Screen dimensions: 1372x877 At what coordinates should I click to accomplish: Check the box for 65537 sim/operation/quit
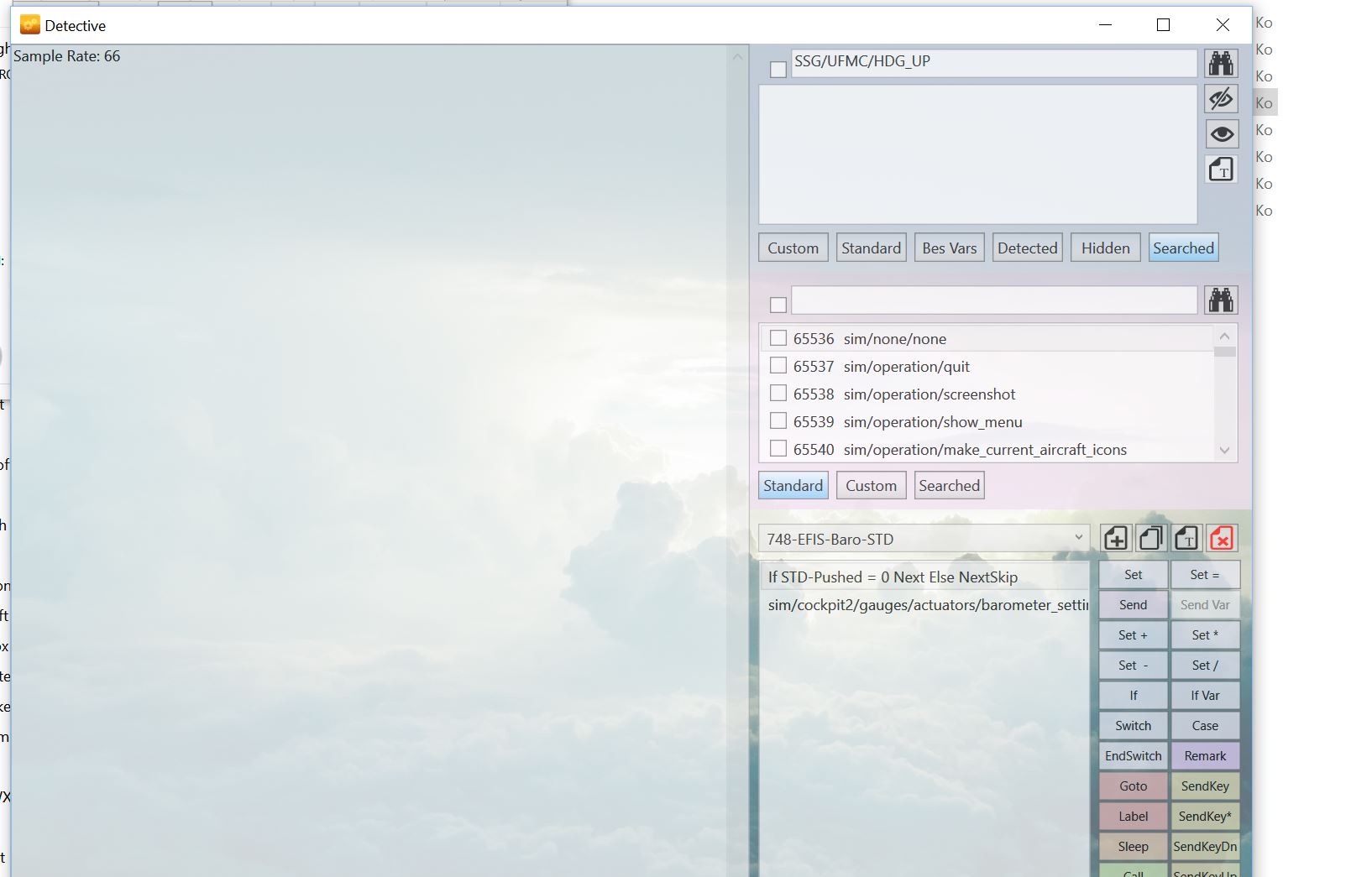[778, 366]
